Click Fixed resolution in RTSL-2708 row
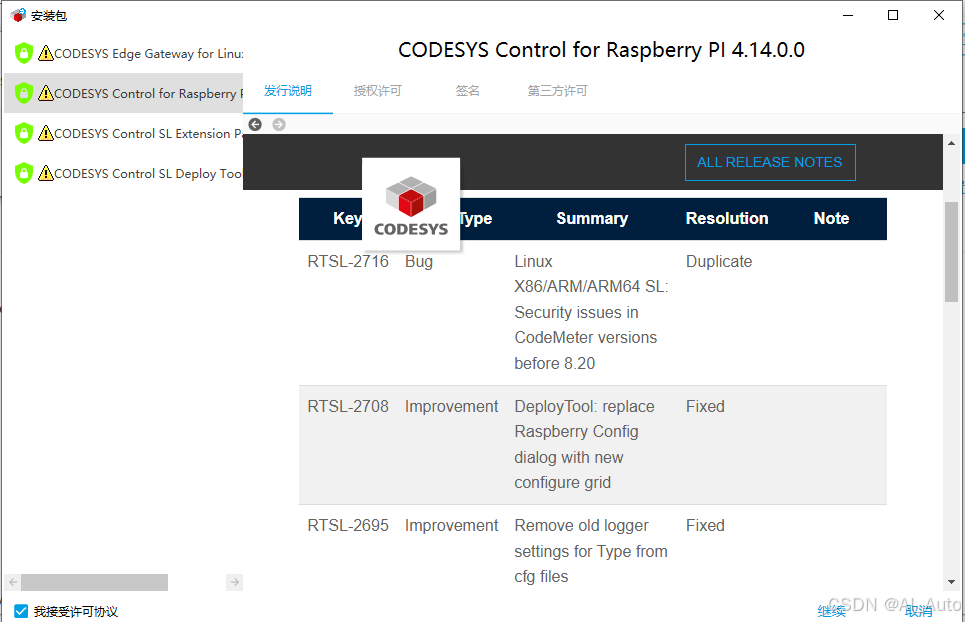965x622 pixels. (x=705, y=407)
